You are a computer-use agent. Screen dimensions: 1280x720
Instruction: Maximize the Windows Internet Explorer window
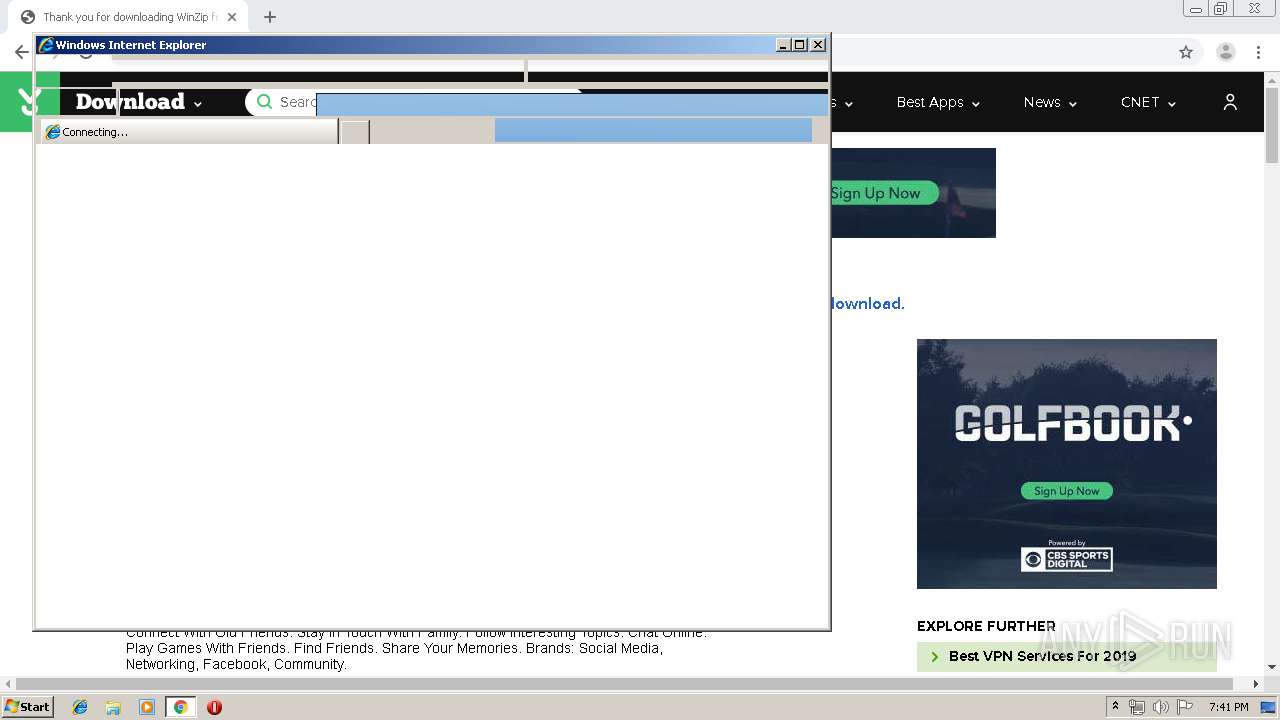pos(800,45)
